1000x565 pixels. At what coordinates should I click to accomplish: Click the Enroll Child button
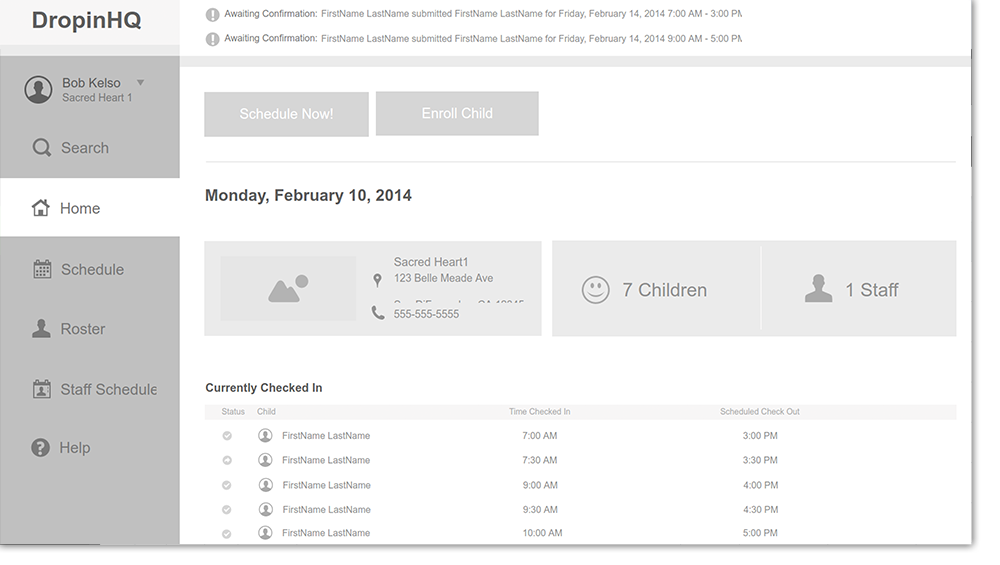(457, 114)
